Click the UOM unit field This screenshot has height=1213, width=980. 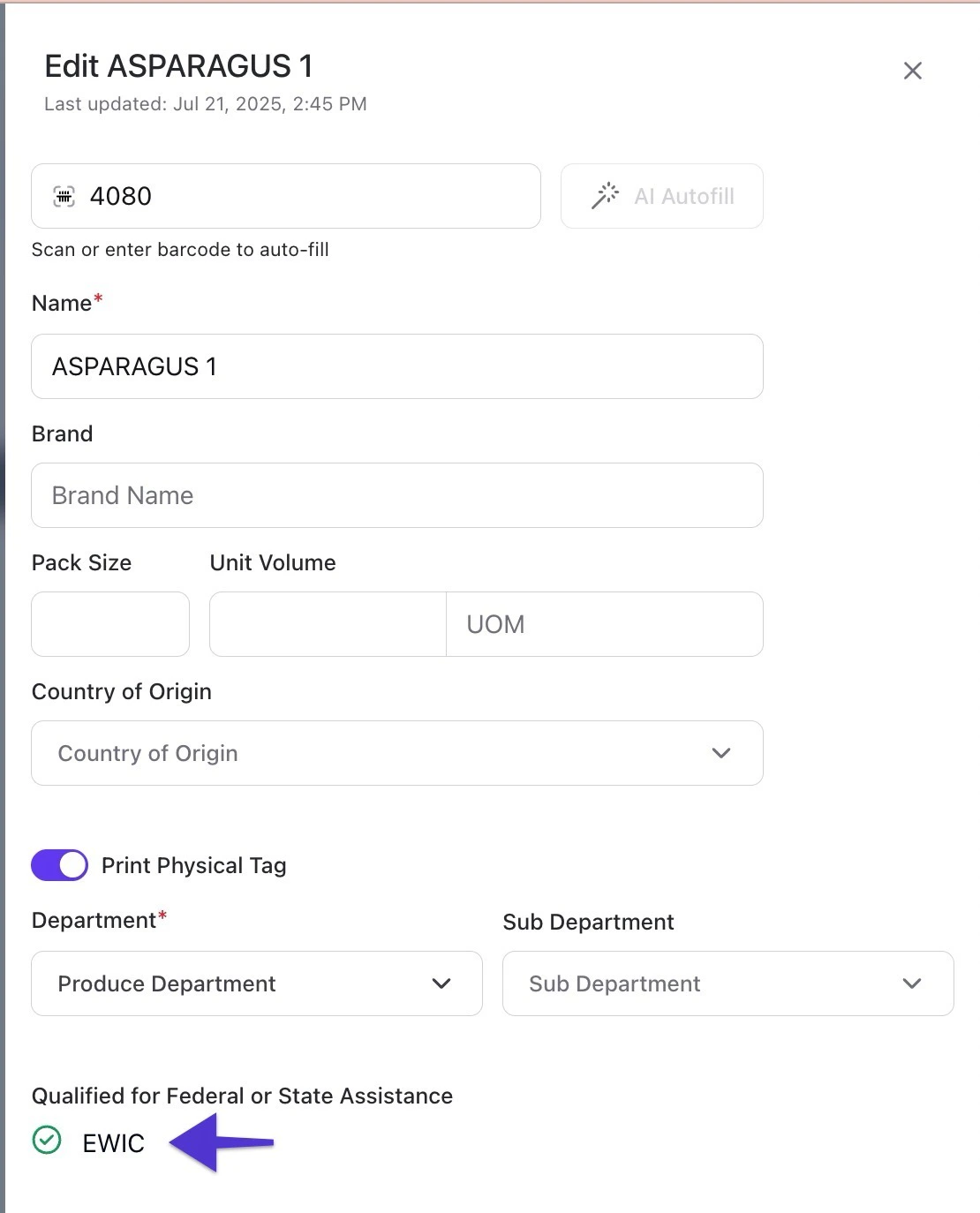pos(604,624)
